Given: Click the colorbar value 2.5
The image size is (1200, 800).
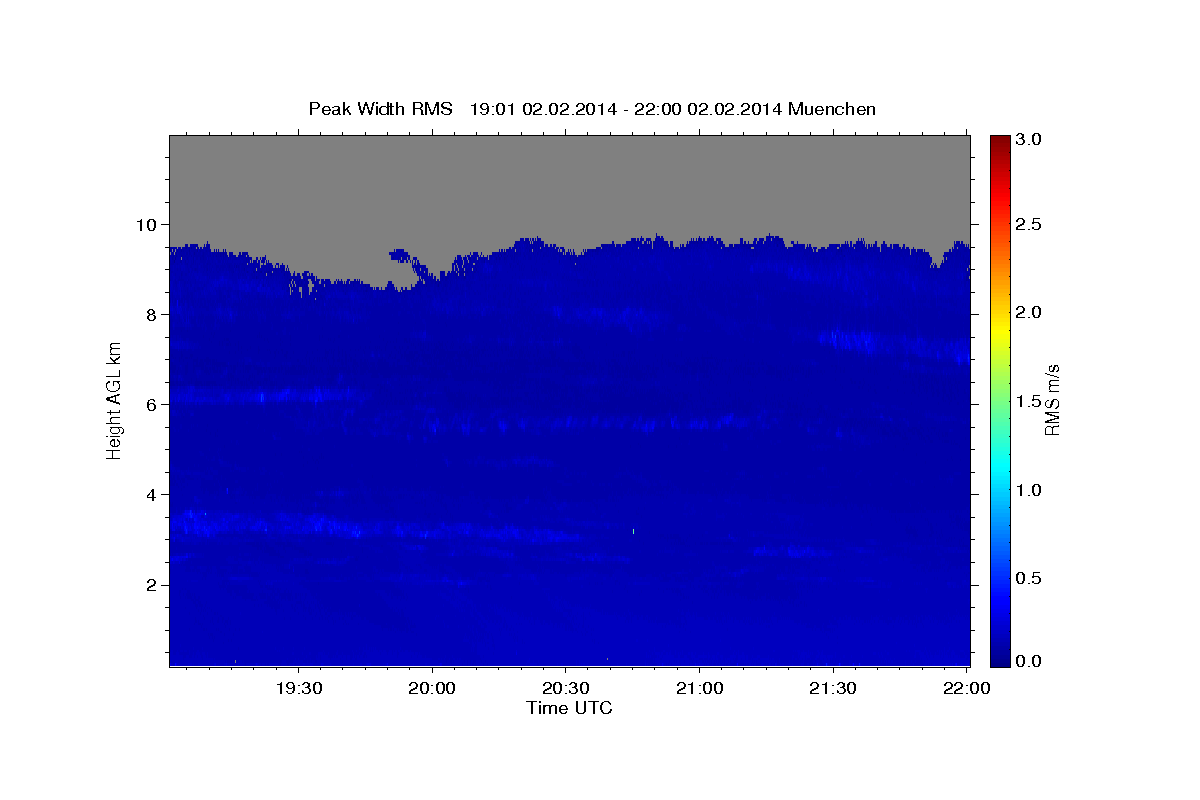Looking at the screenshot, I should (x=1030, y=224).
